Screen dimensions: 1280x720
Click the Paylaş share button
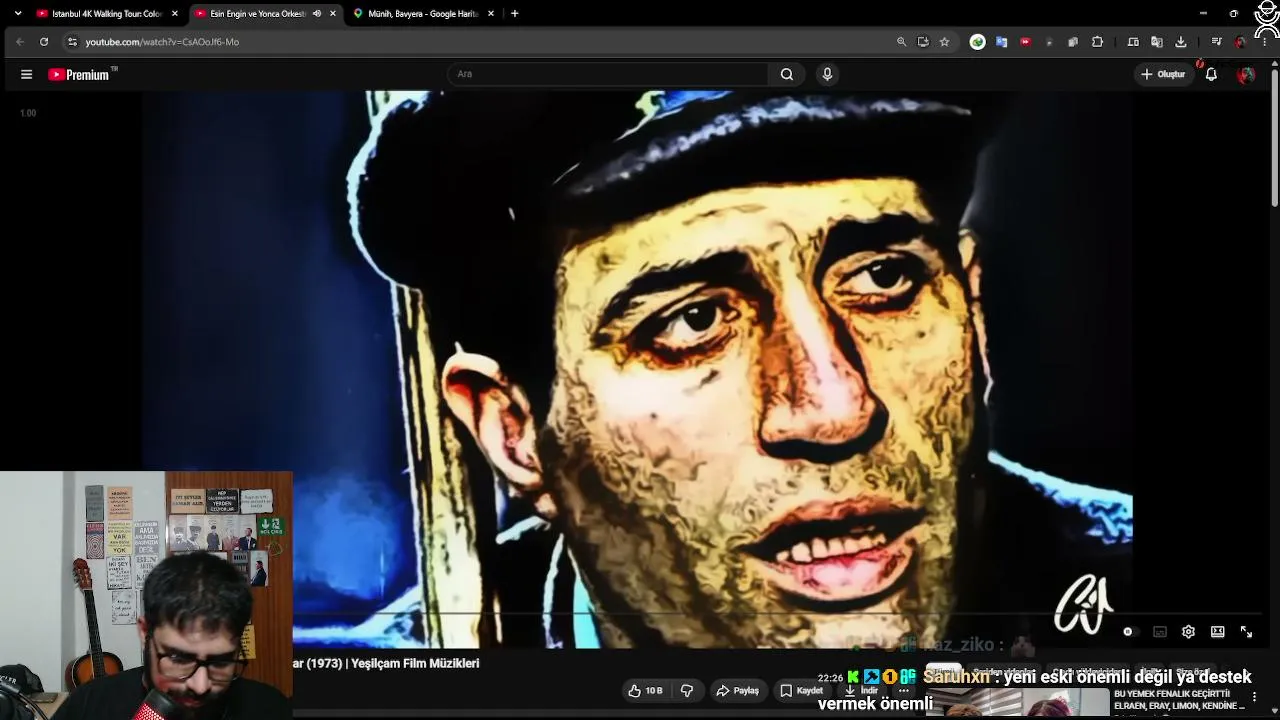coord(737,691)
